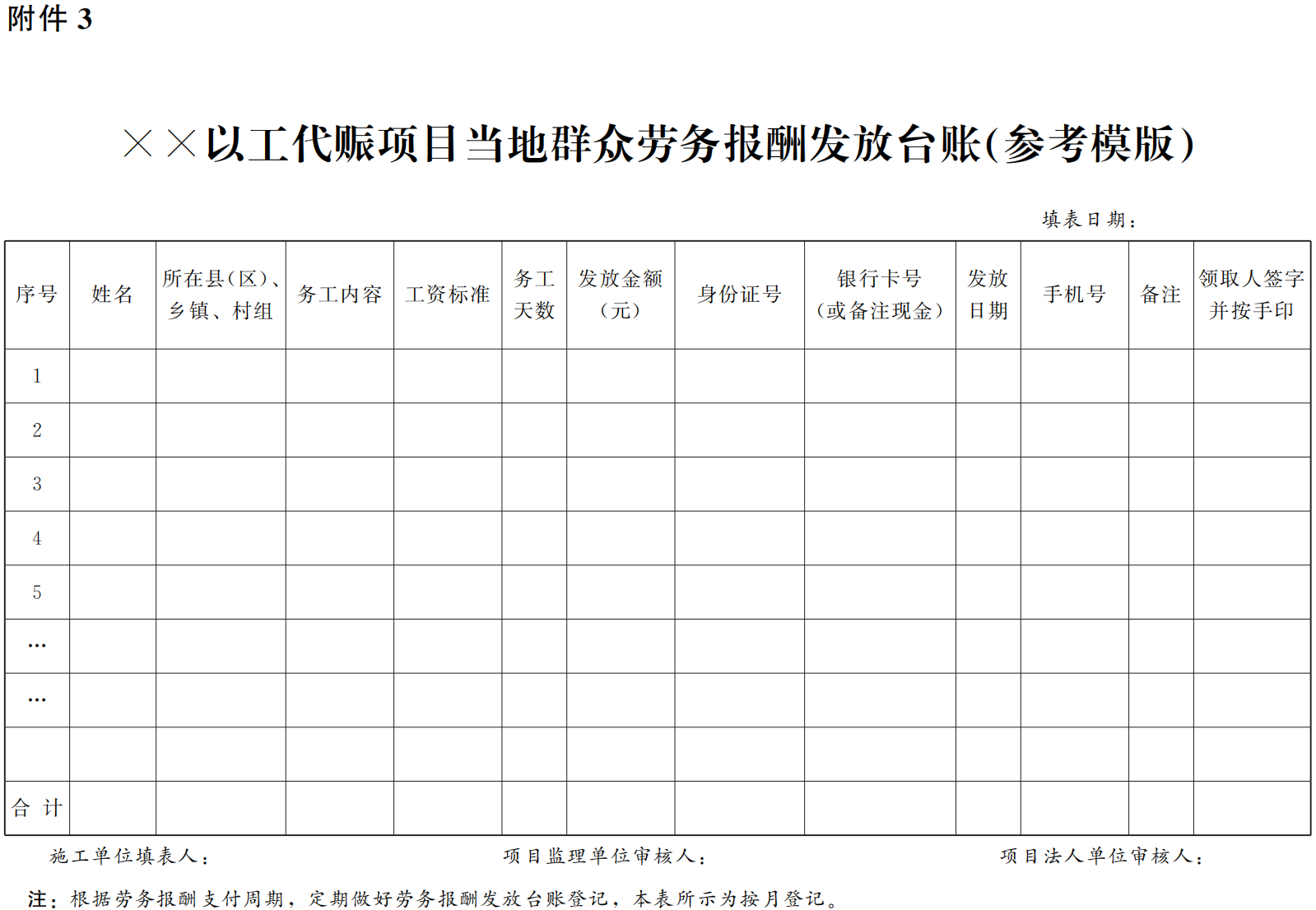Click the 发放日期 column header
The image size is (1316, 910).
(988, 295)
